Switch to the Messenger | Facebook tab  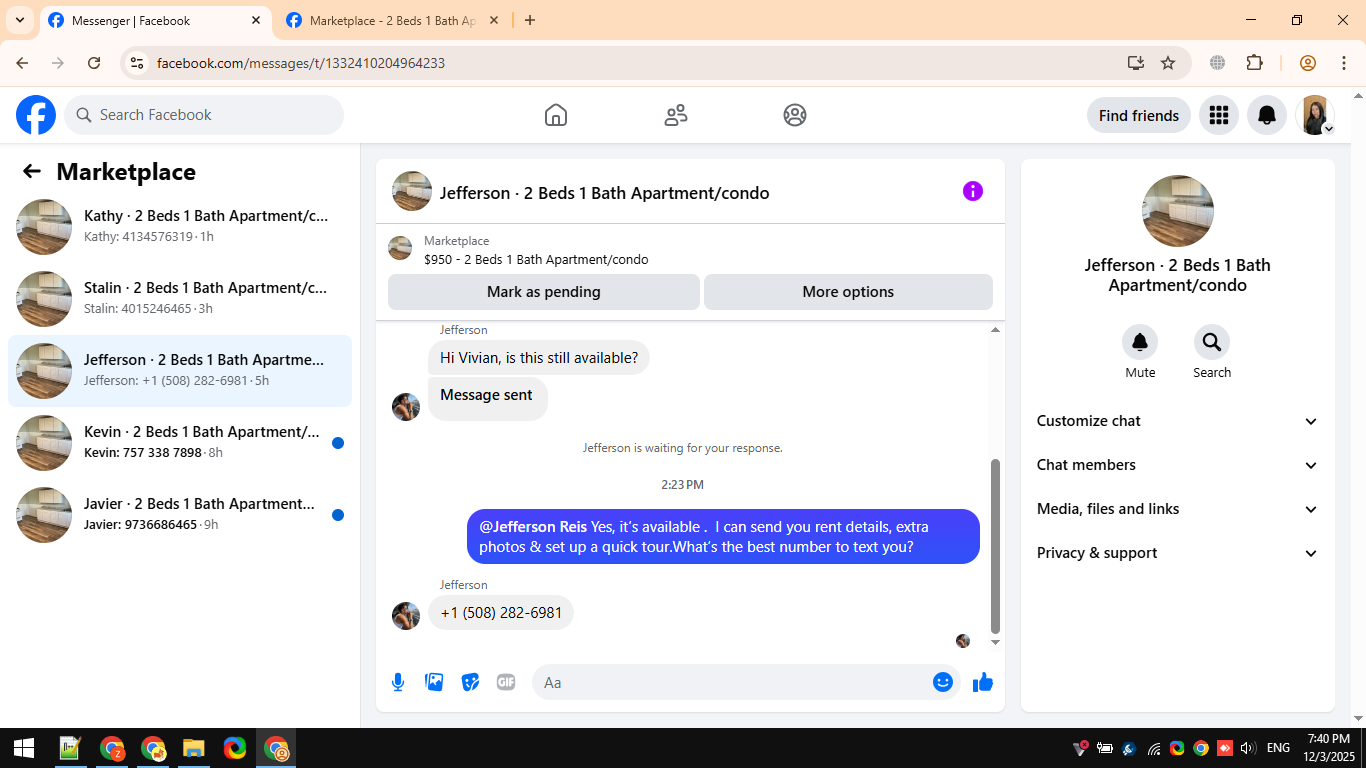156,20
